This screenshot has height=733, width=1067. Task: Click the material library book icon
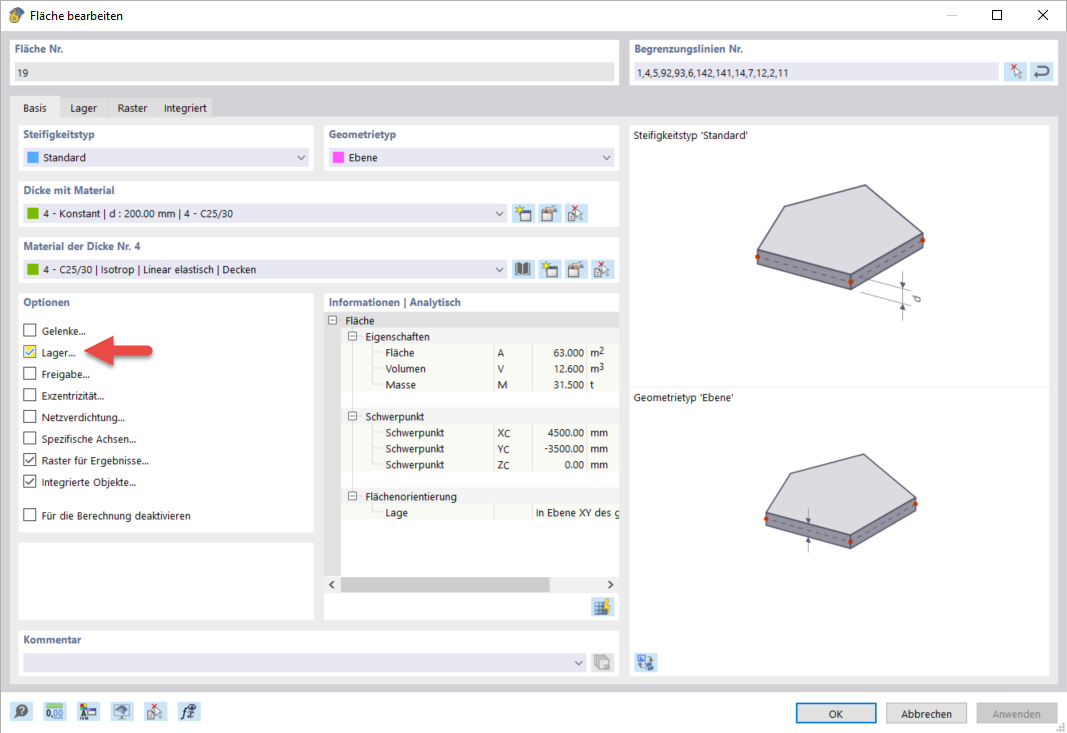(x=523, y=270)
